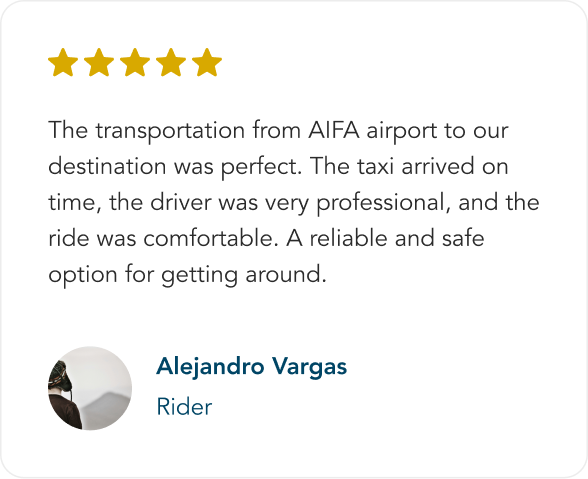
Task: Click the word "reliable" in the review
Action: [348, 238]
